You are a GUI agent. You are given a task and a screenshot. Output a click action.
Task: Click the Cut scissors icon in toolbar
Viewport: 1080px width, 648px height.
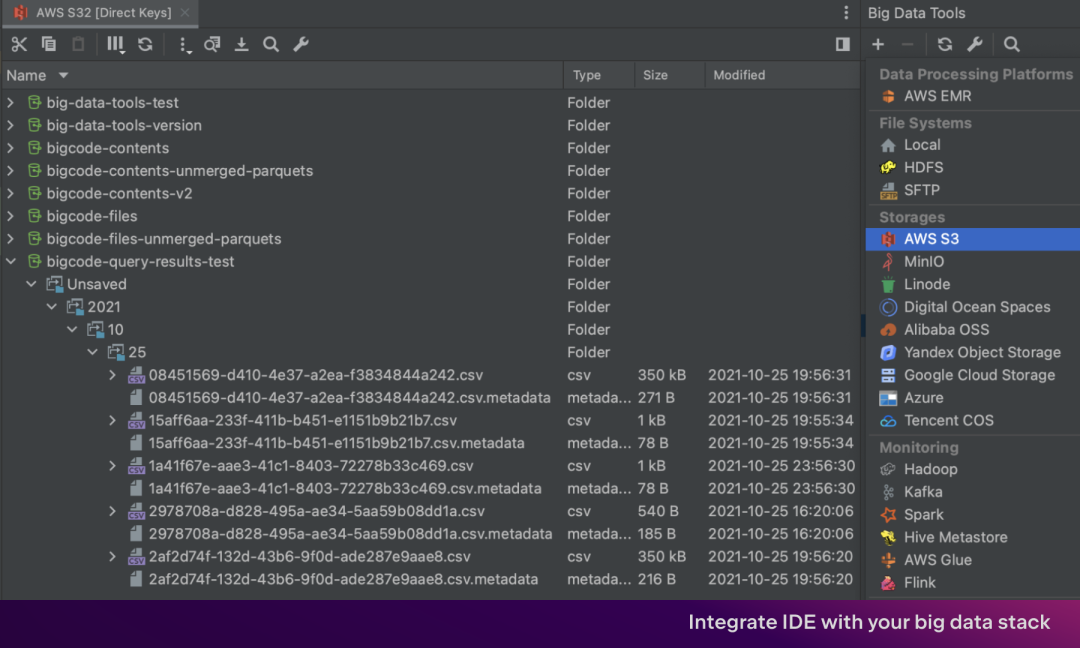pyautogui.click(x=19, y=44)
